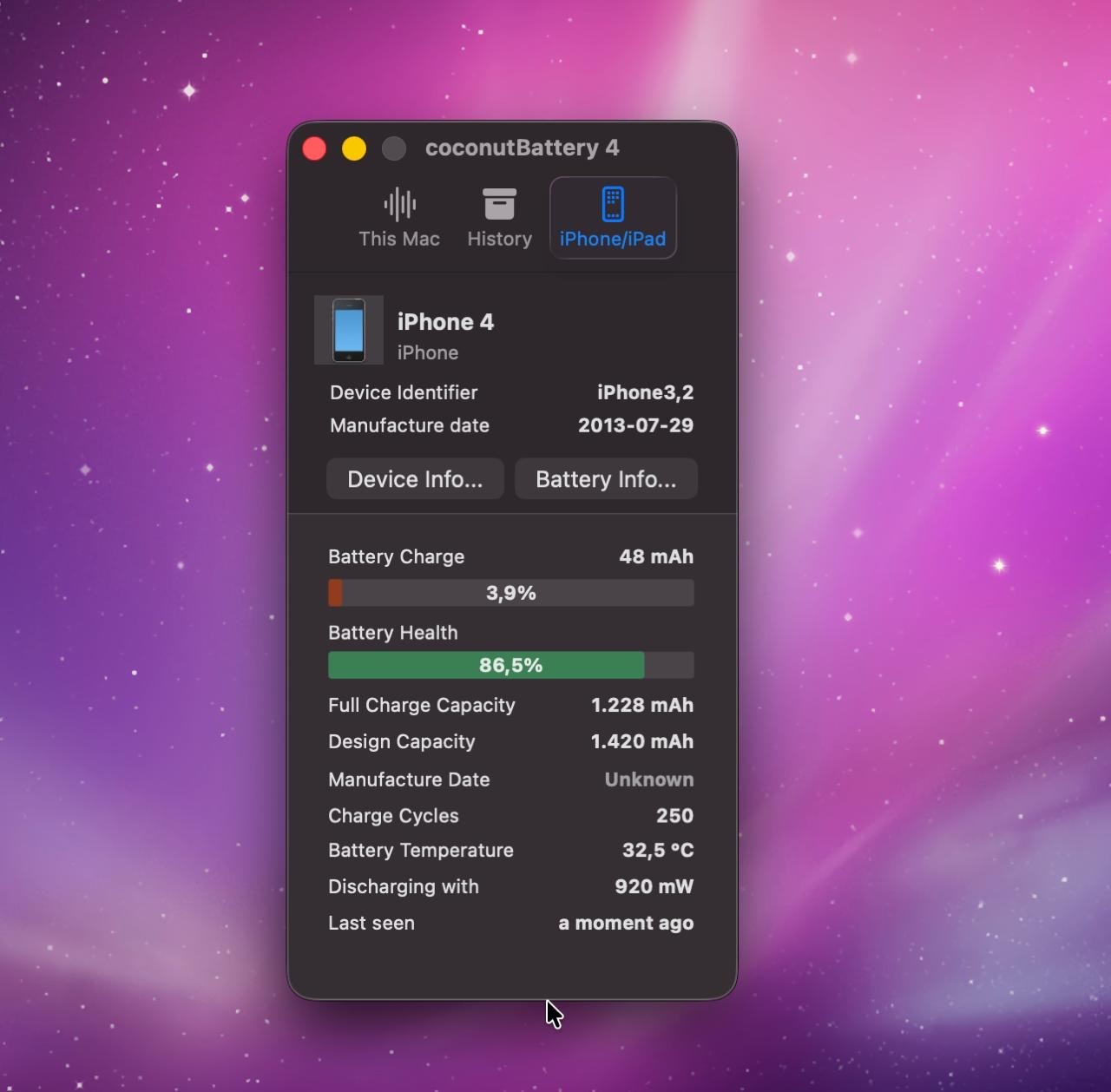Minimize the coconutBattery window
Image resolution: width=1111 pixels, height=1092 pixels.
pos(354,148)
